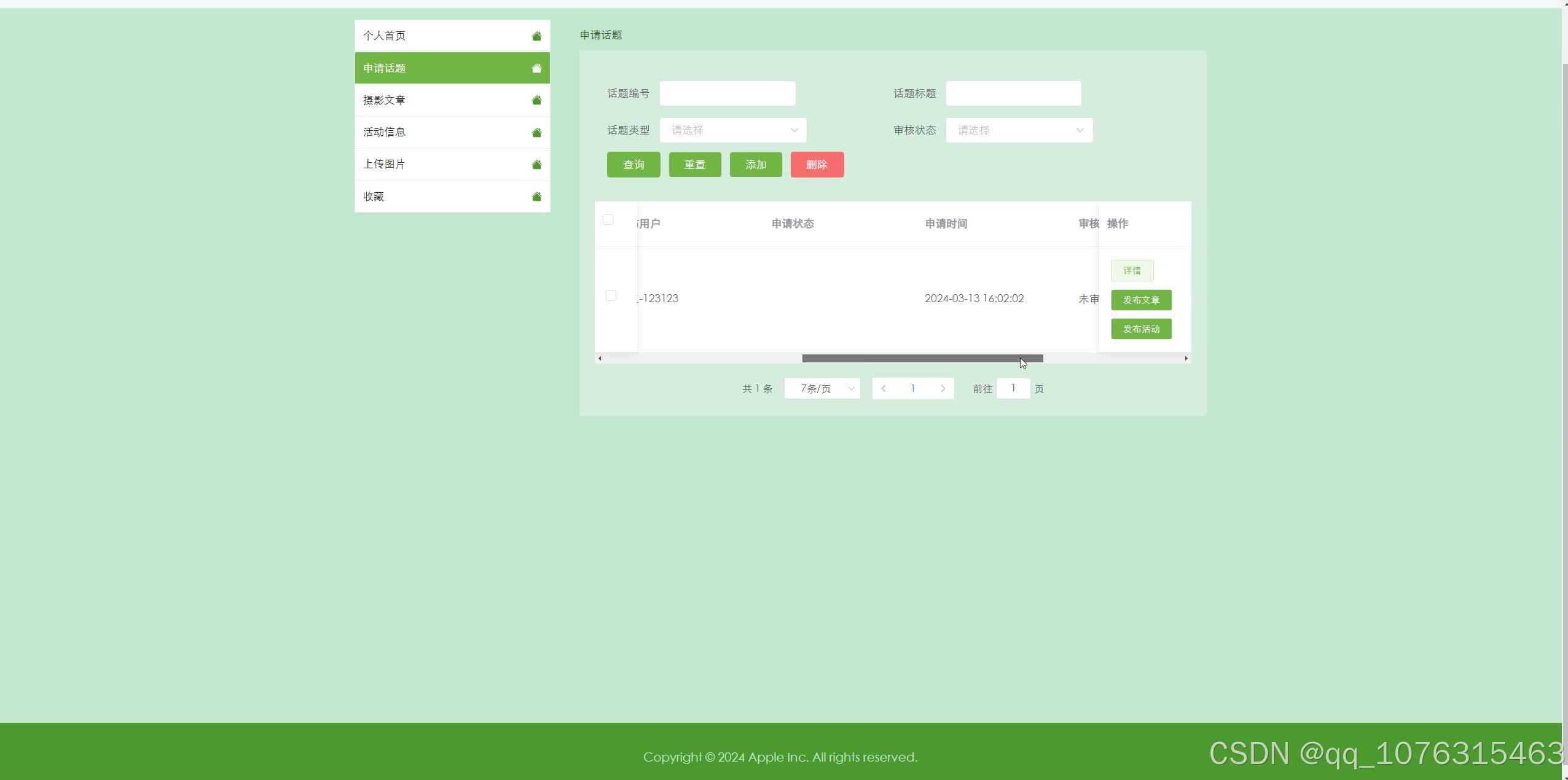Image resolution: width=1568 pixels, height=780 pixels.
Task: Click scrollbar left arrow under table
Action: coord(600,358)
